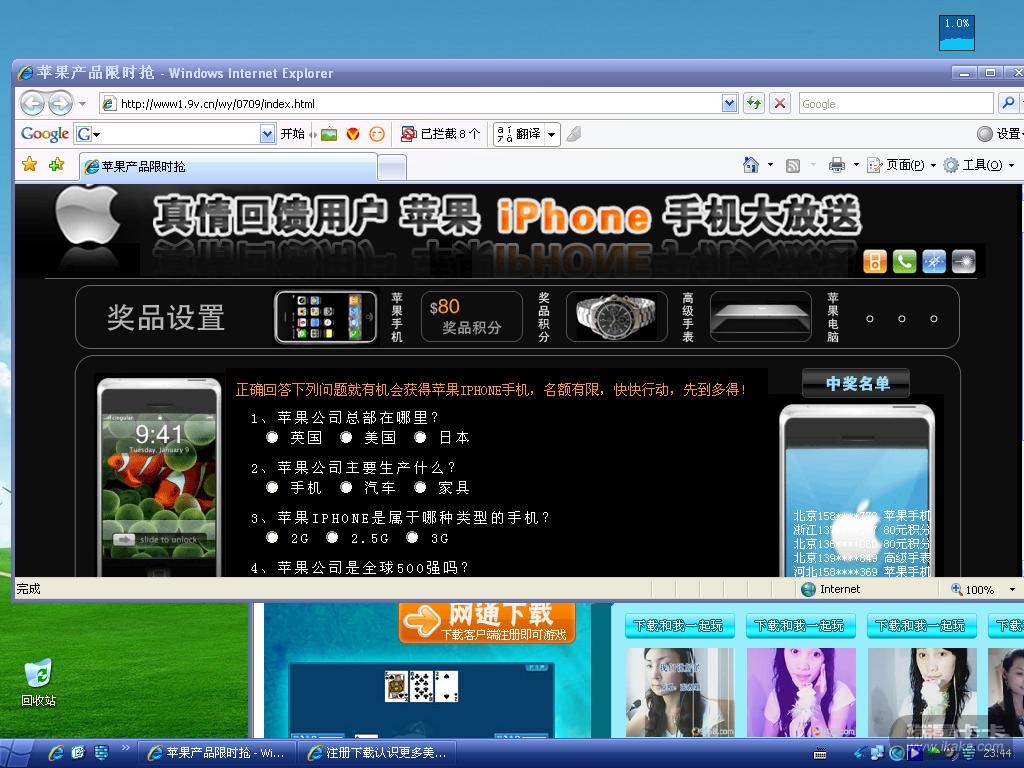The height and width of the screenshot is (768, 1024).
Task: Click the Print icon
Action: (x=837, y=165)
